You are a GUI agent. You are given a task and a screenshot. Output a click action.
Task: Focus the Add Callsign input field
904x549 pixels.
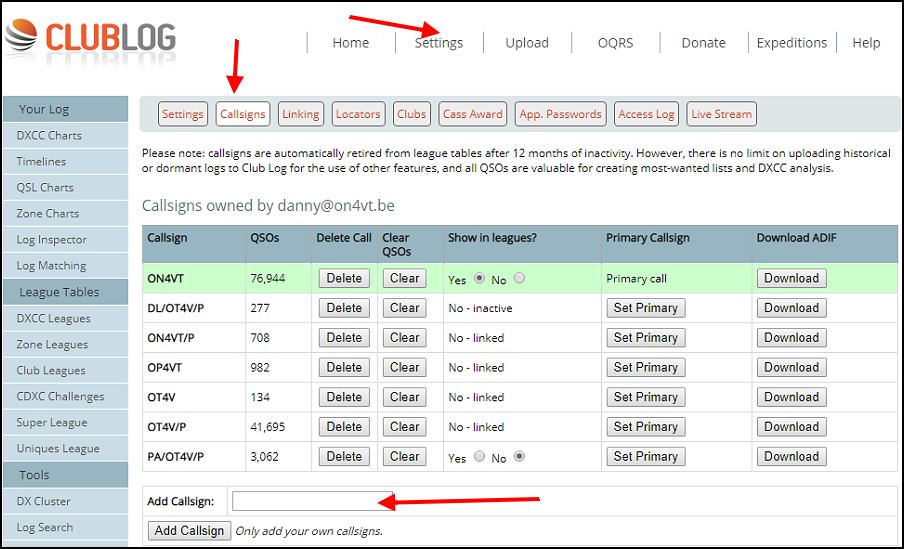(x=312, y=501)
